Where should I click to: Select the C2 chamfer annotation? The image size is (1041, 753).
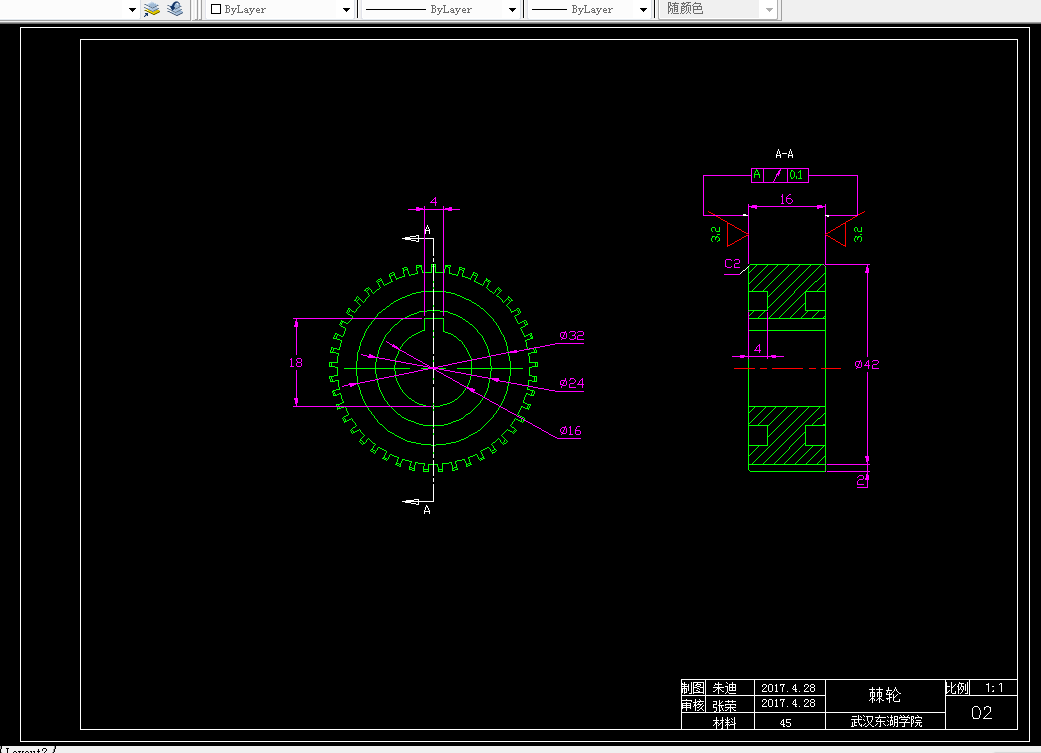[x=732, y=264]
